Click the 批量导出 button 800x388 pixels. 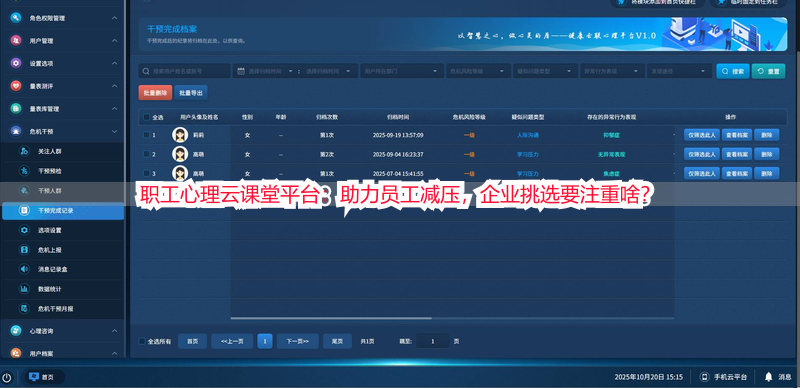coord(191,93)
